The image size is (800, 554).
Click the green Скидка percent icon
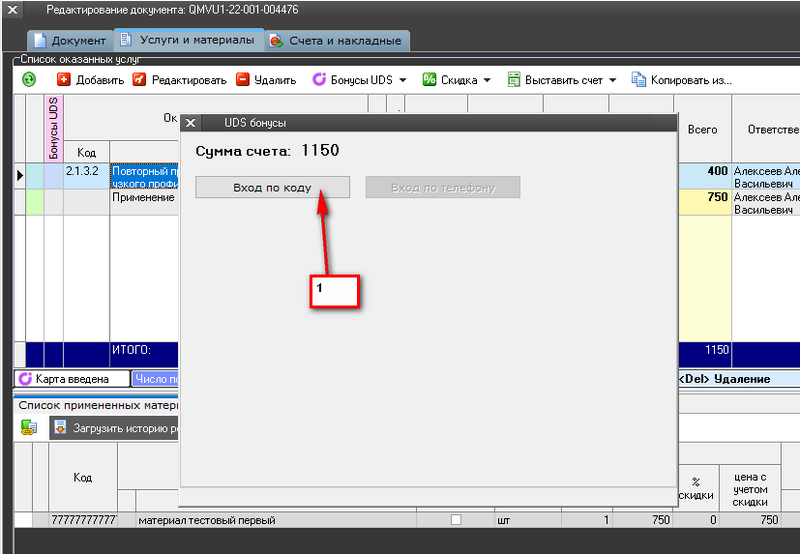[429, 79]
